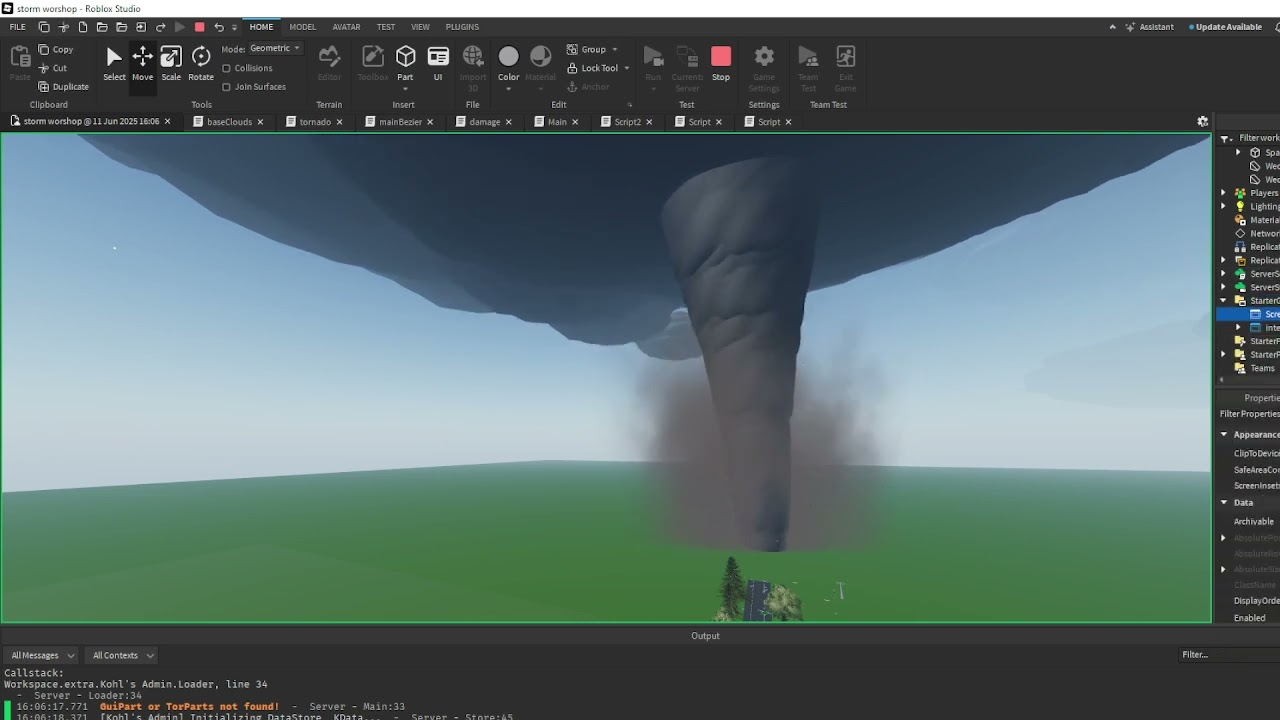
Task: Open the UI insert tool
Action: coord(438,64)
